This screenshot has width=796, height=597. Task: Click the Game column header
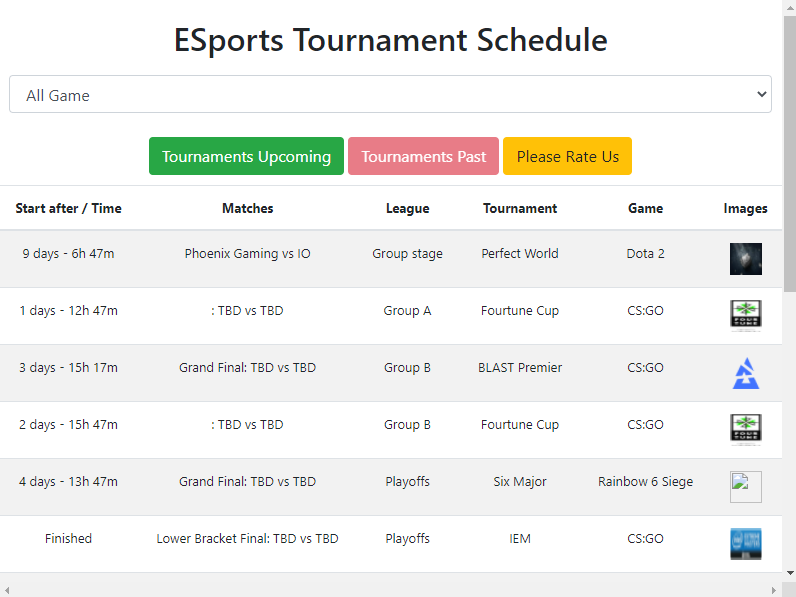point(645,209)
